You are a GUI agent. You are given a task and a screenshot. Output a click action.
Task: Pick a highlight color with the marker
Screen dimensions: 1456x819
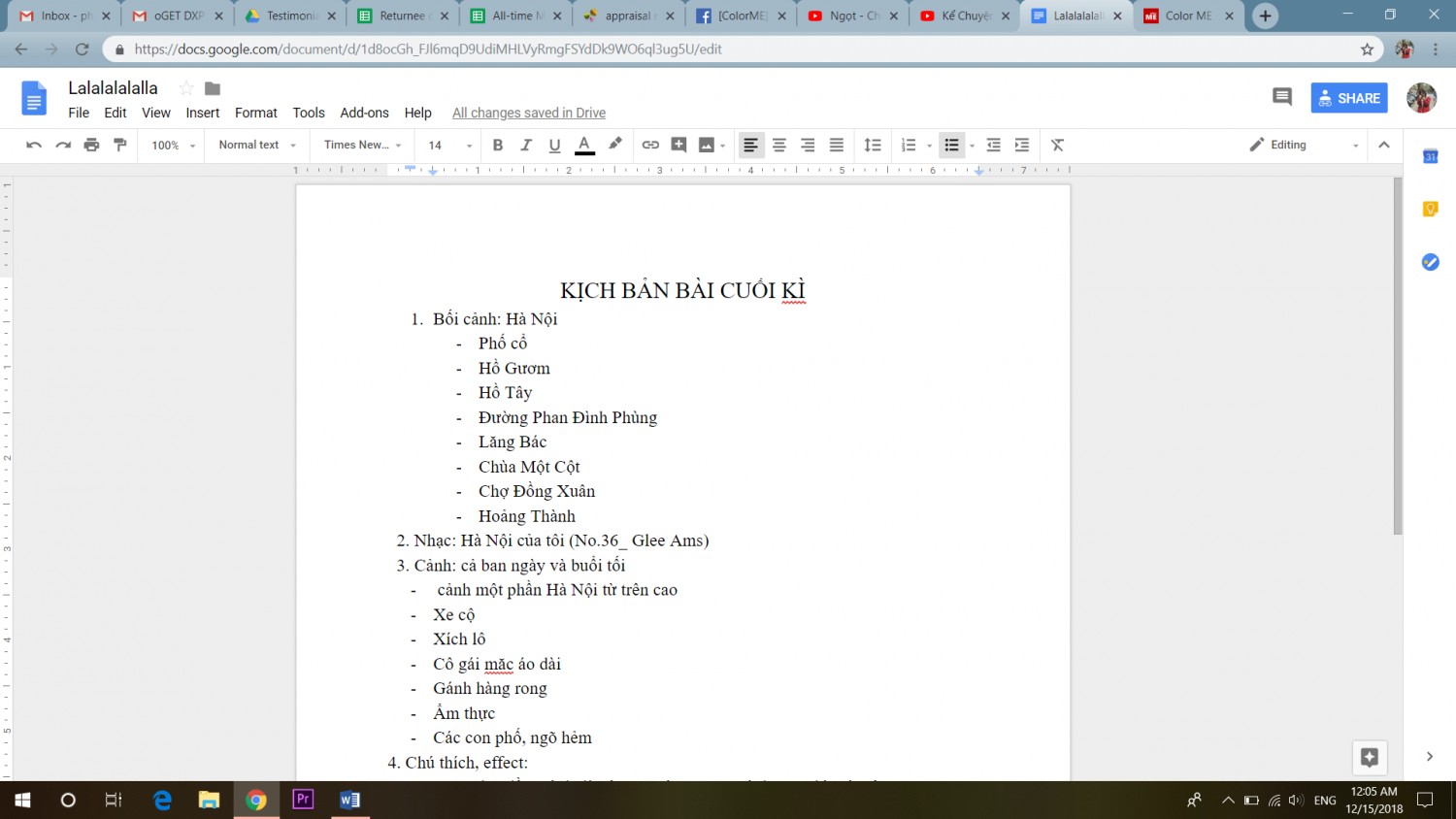point(614,145)
